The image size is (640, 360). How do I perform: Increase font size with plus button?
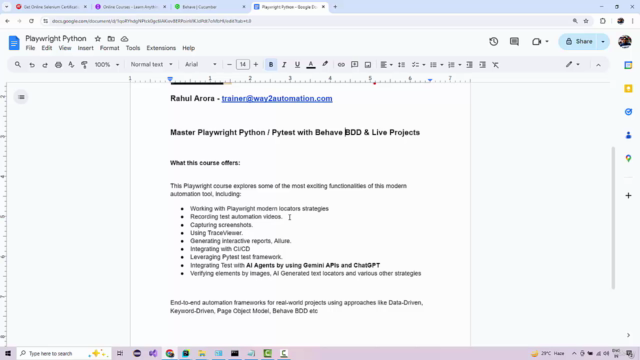256,64
